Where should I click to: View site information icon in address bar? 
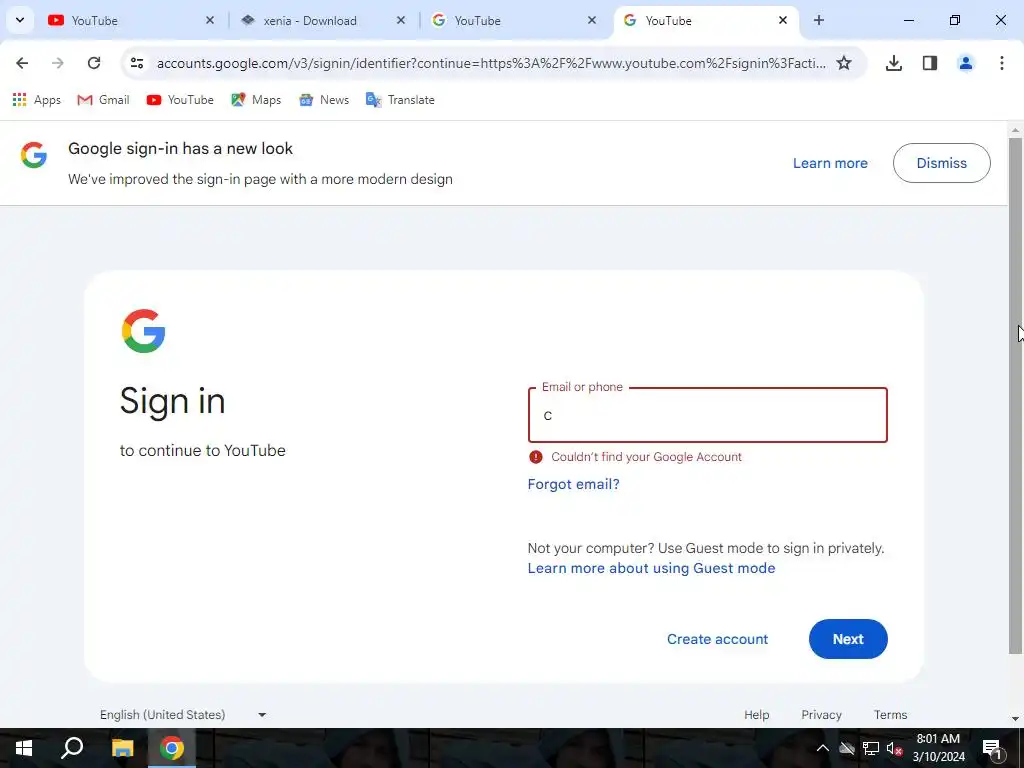pyautogui.click(x=136, y=63)
